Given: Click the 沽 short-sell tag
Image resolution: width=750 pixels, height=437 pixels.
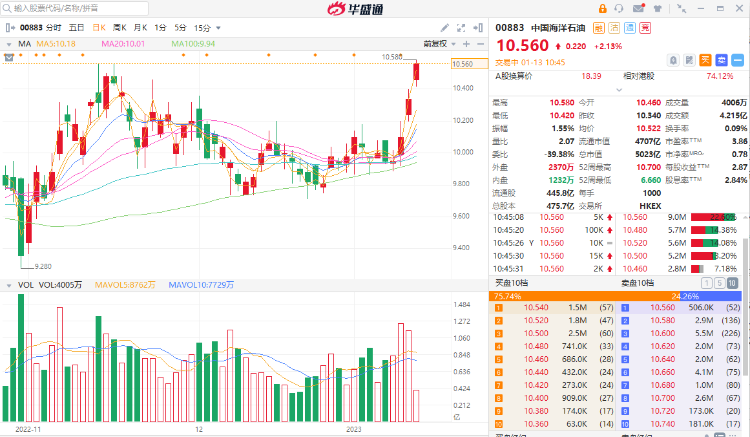Looking at the screenshot, I should (x=614, y=28).
